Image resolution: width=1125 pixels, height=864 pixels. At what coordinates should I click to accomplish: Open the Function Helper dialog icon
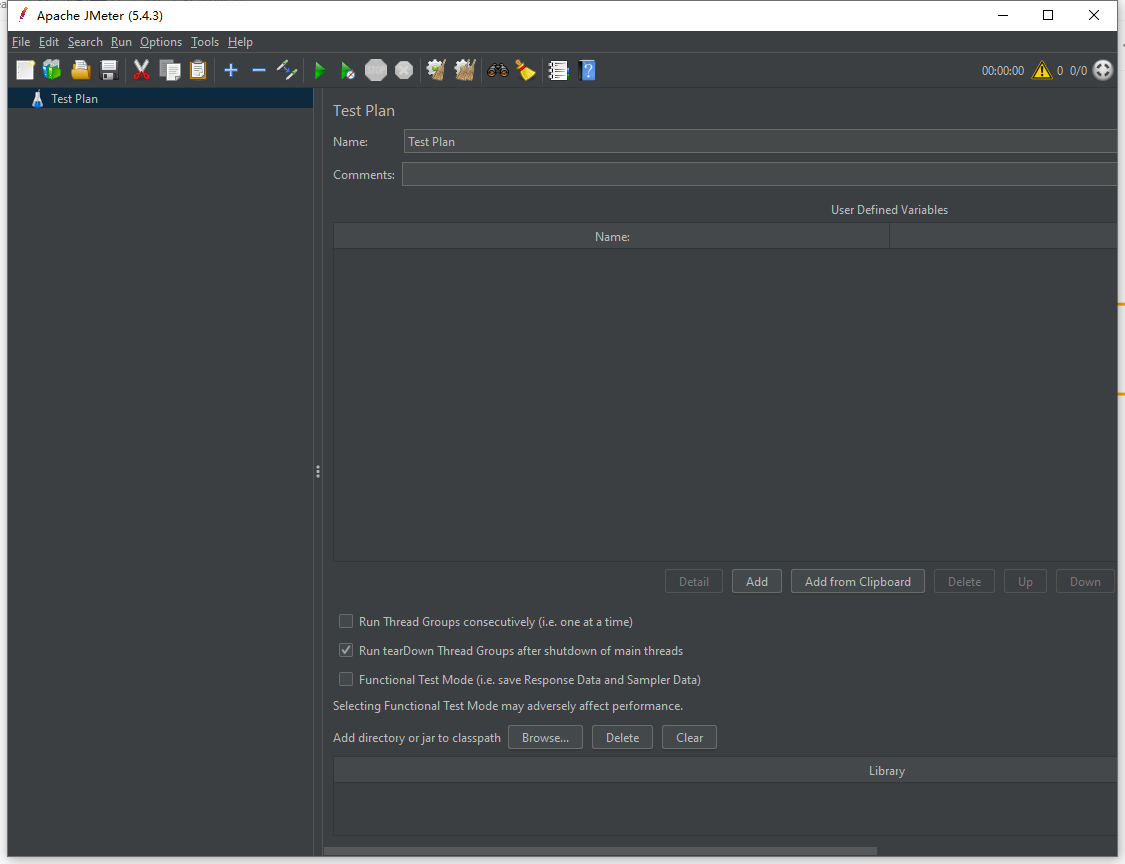pyautogui.click(x=559, y=70)
